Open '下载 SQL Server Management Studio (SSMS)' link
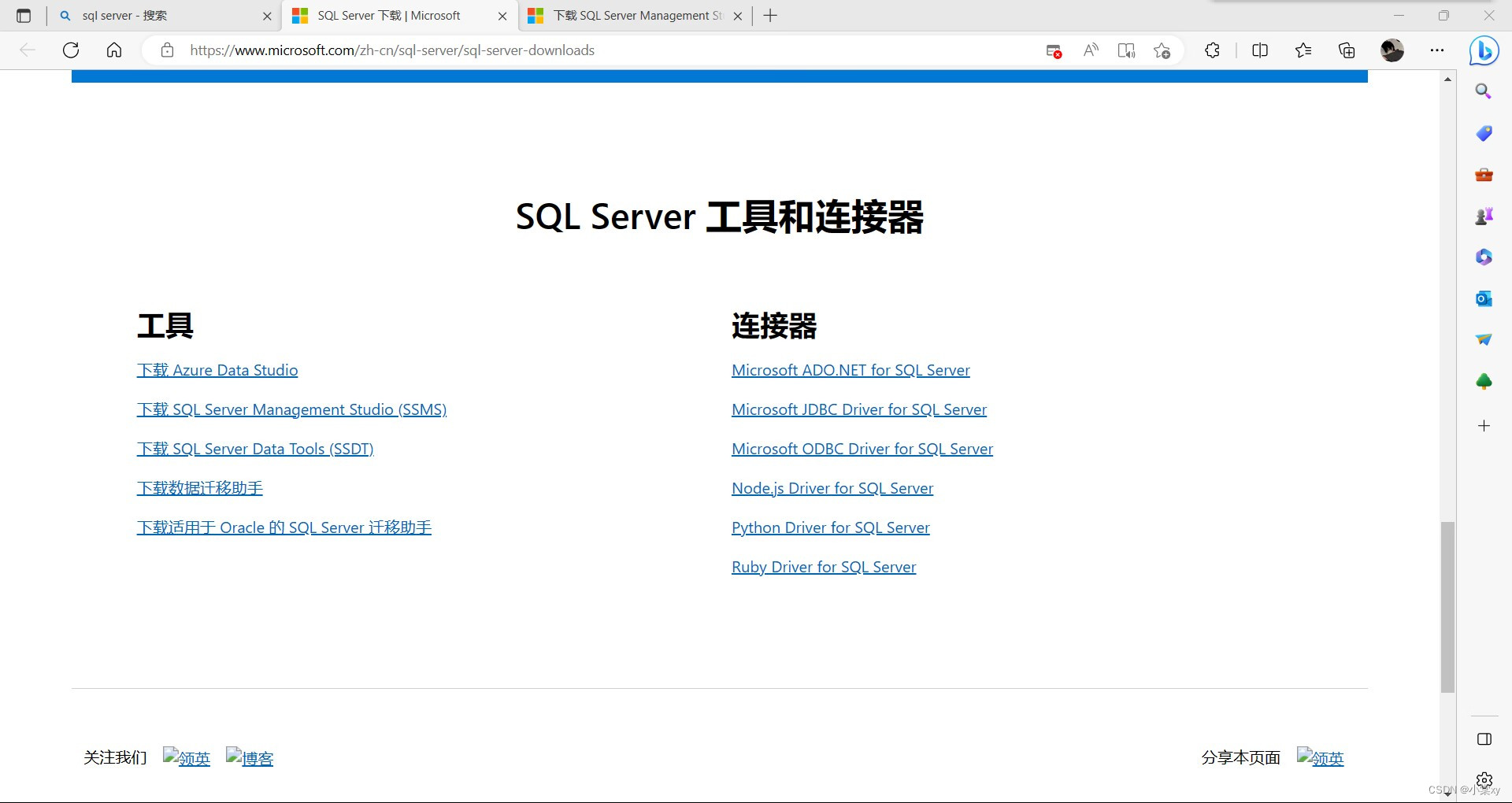The height and width of the screenshot is (803, 1512). (x=292, y=409)
